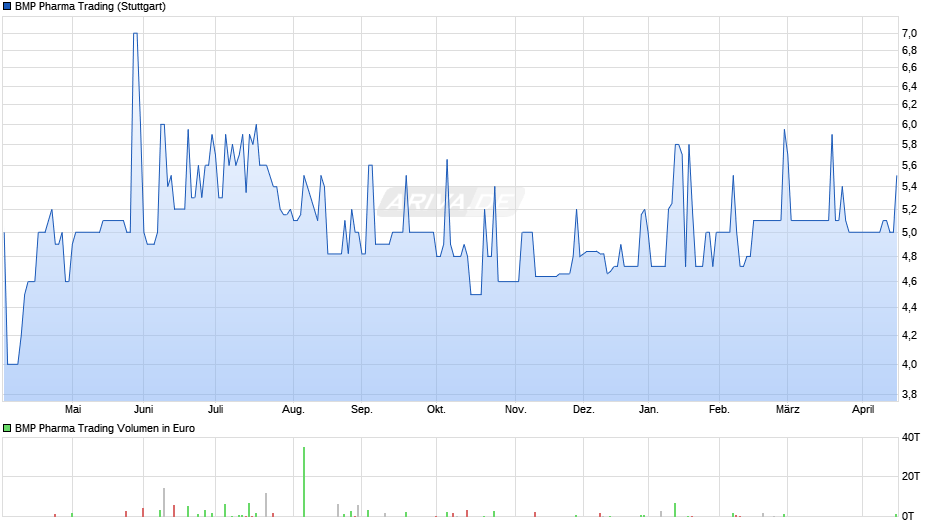Click the 'Juni' month label
The height and width of the screenshot is (526, 940).
[143, 409]
